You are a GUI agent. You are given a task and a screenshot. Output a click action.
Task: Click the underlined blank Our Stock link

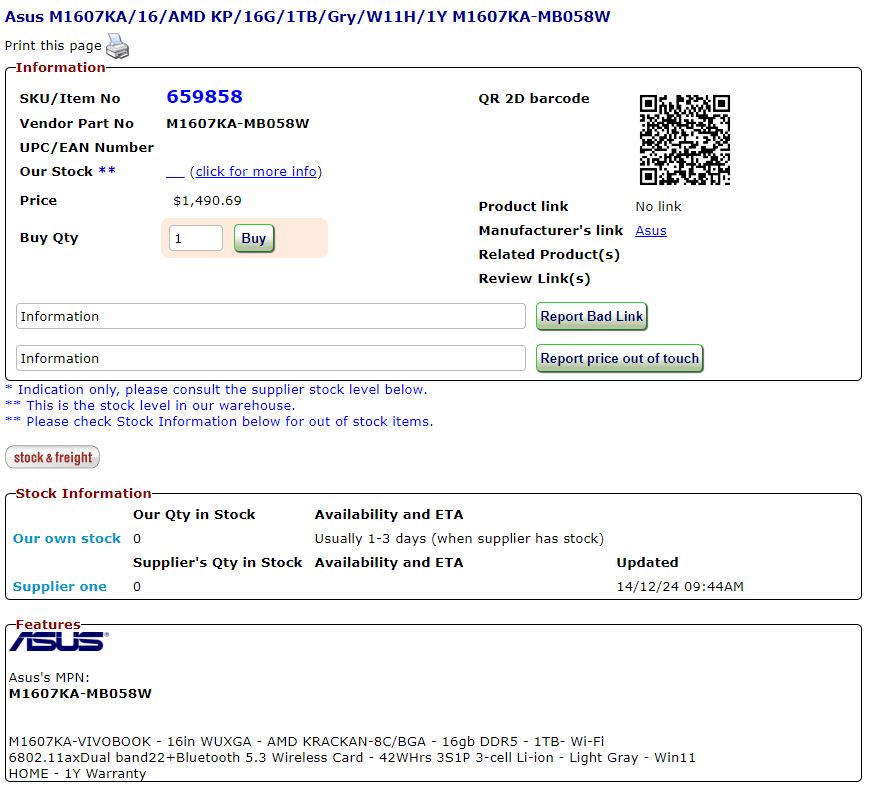pyautogui.click(x=175, y=172)
